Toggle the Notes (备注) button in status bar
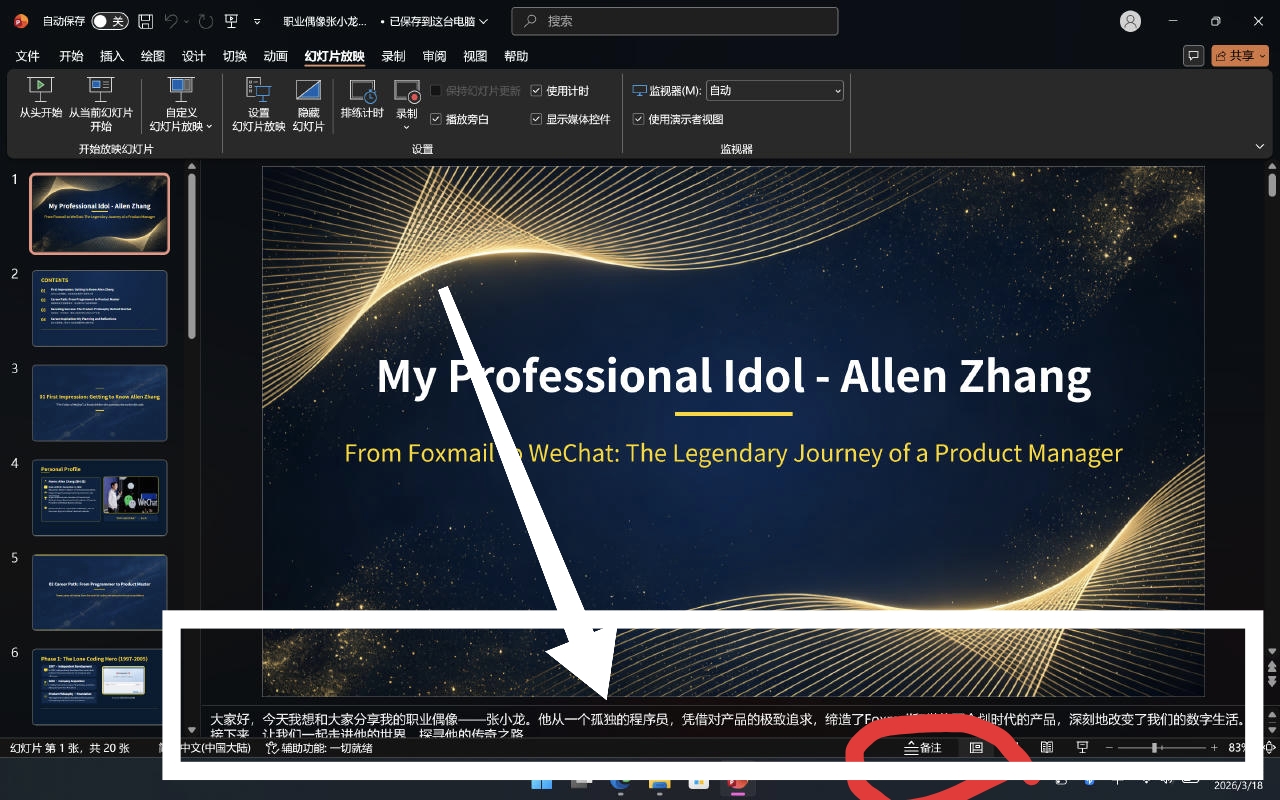 tap(923, 748)
